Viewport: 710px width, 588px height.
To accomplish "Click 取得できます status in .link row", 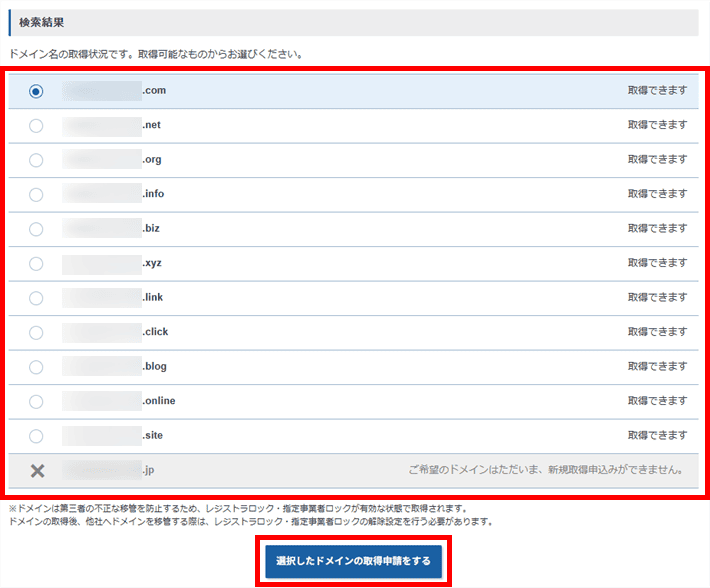I will click(657, 297).
